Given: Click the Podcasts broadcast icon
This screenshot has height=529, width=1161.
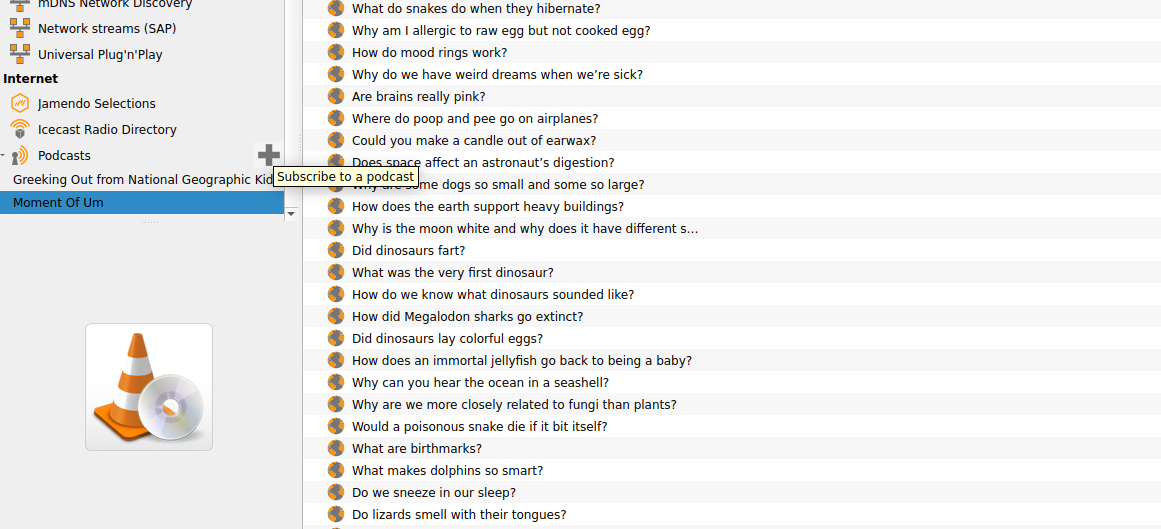Looking at the screenshot, I should [20, 156].
